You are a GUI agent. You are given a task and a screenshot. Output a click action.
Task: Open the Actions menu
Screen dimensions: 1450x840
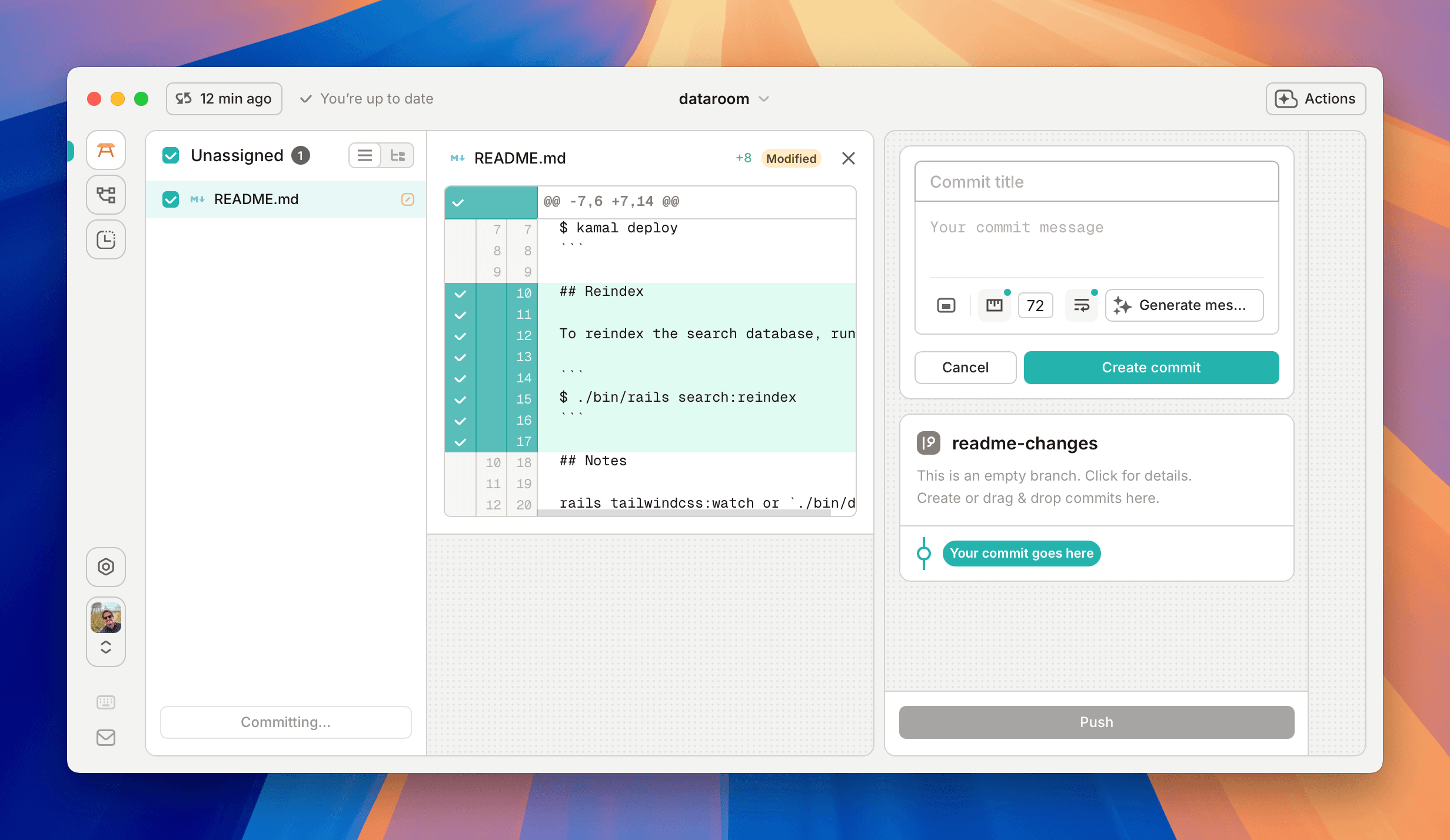click(x=1314, y=99)
